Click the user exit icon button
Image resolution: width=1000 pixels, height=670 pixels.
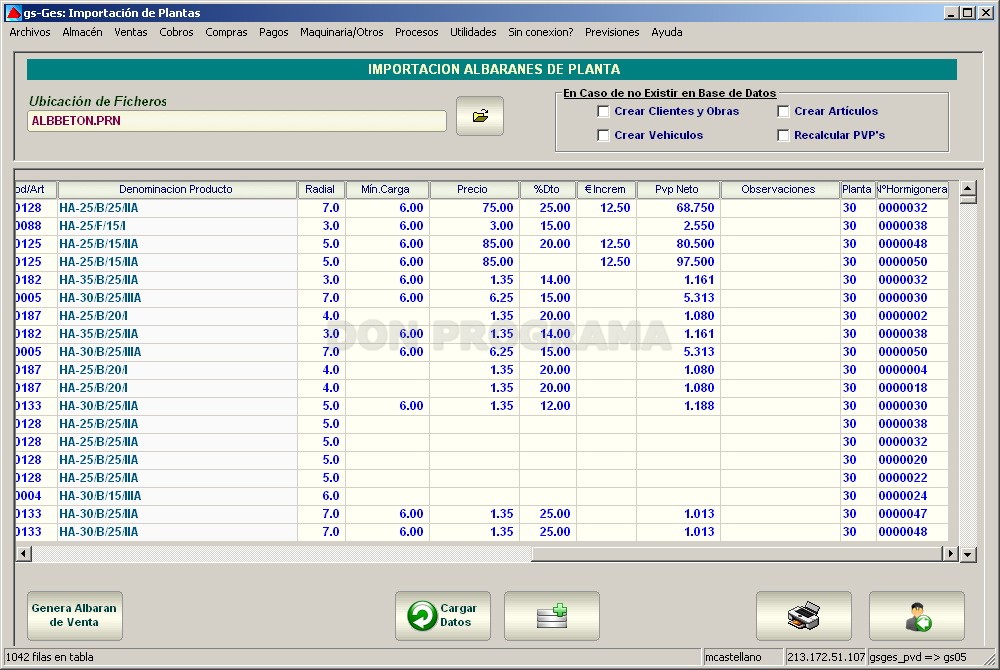point(916,616)
